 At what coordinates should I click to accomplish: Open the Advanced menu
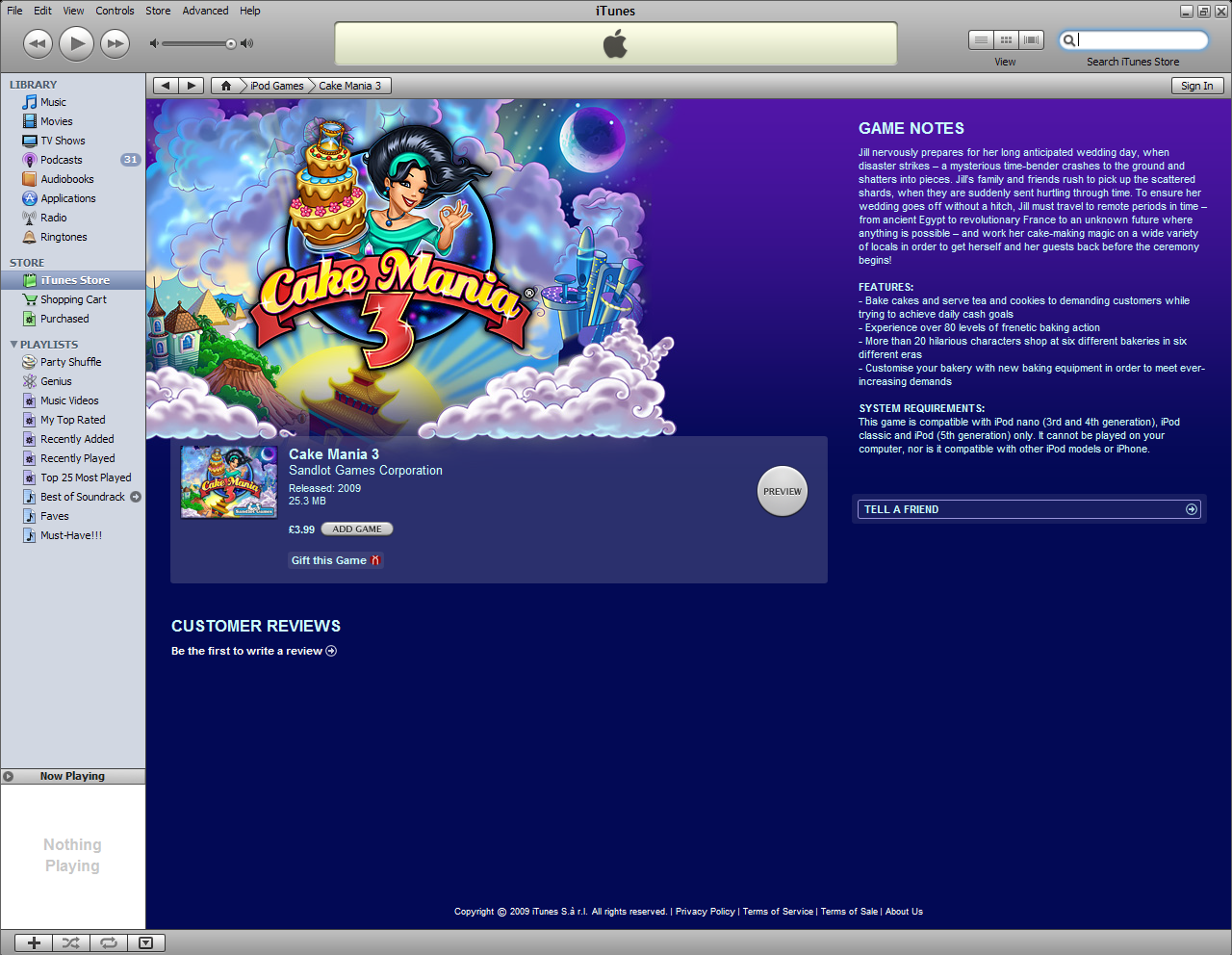tap(205, 11)
